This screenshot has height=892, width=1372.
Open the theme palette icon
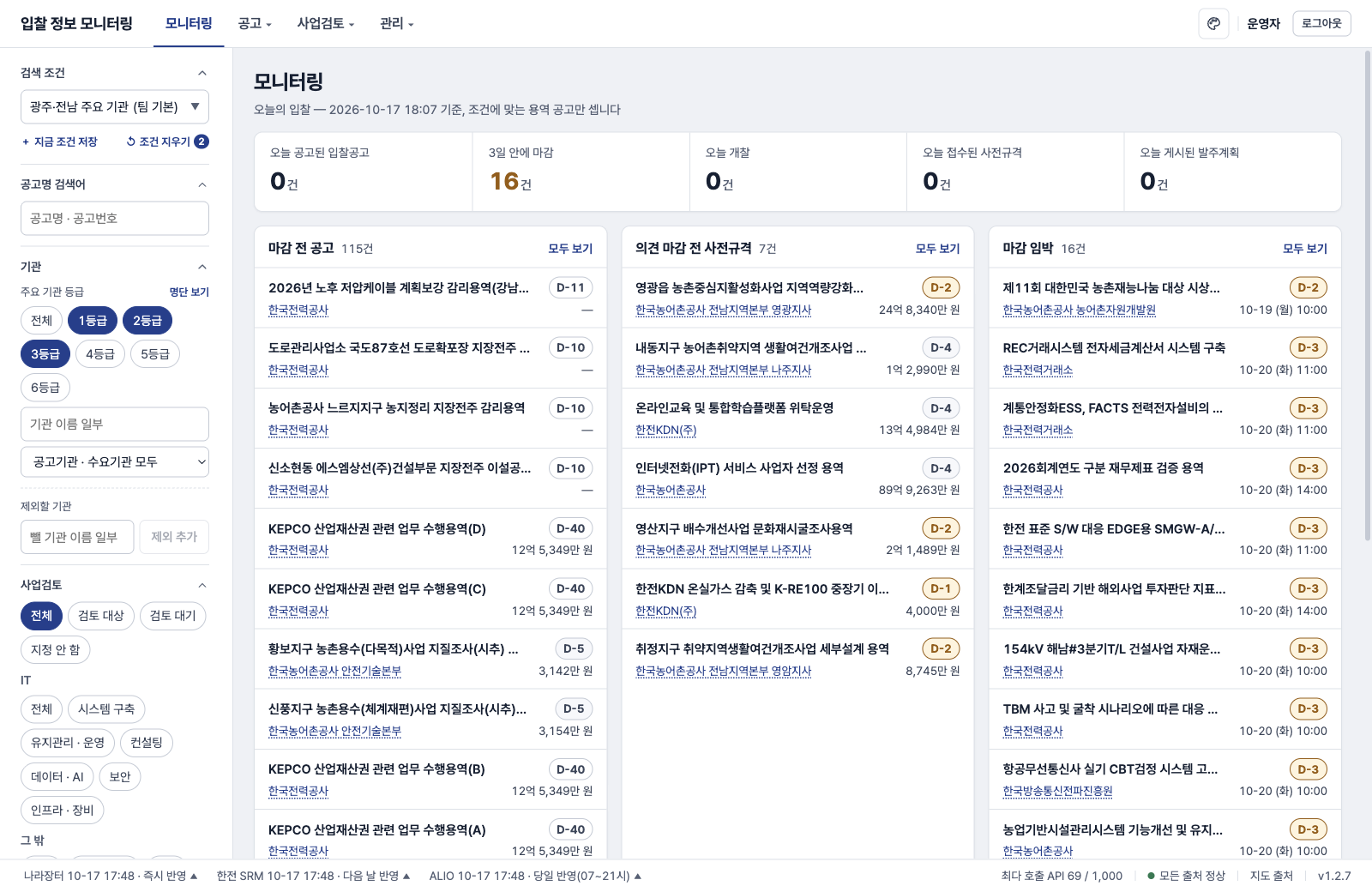1213,23
